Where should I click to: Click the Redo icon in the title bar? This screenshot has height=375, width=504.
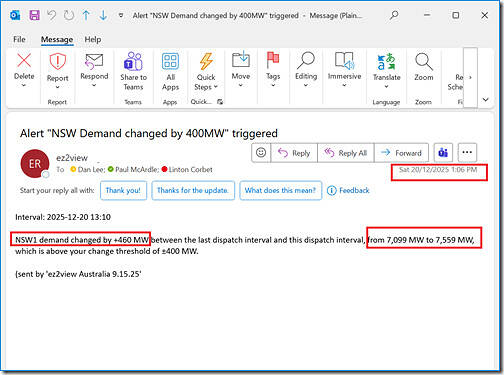69,15
